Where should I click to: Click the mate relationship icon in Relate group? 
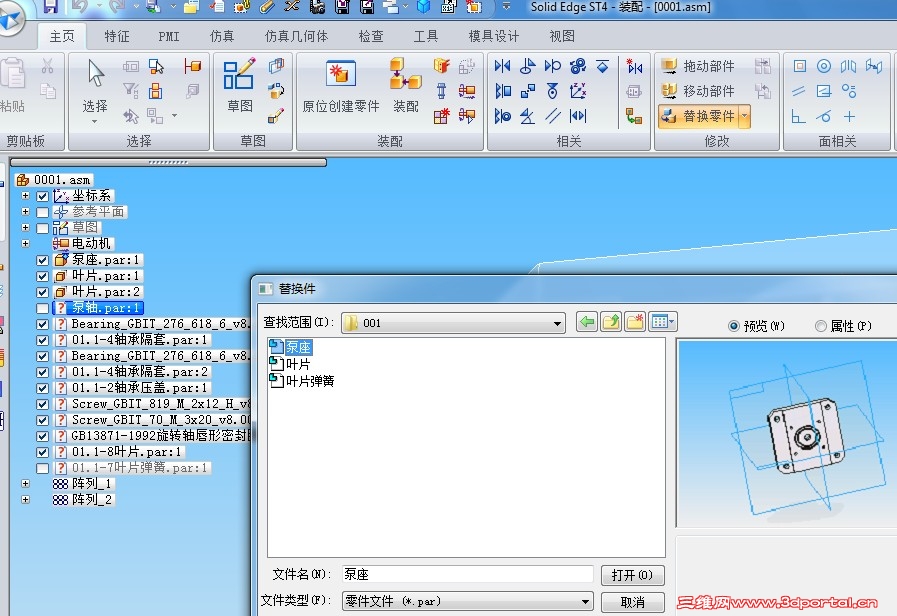click(502, 66)
